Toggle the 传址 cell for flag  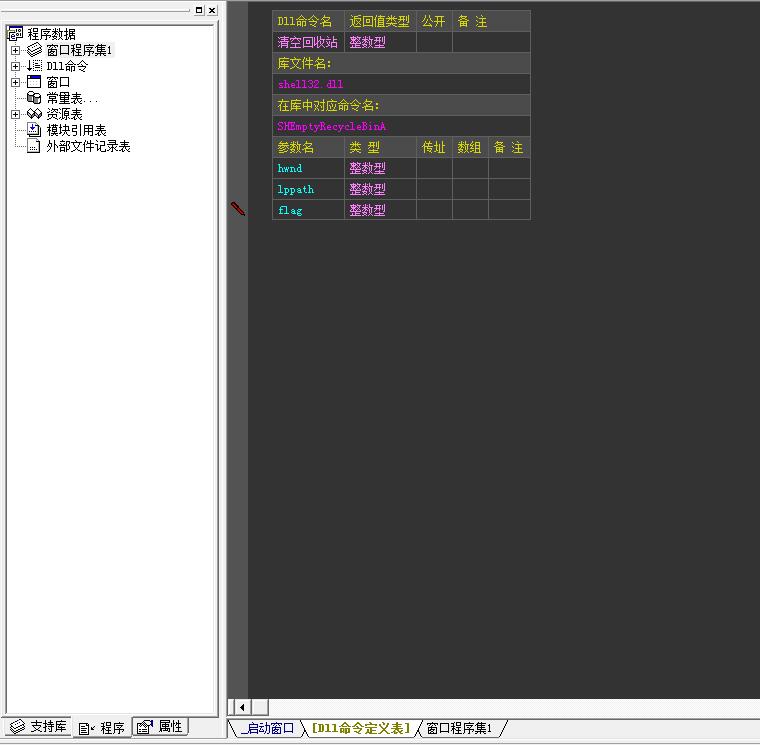[x=434, y=210]
